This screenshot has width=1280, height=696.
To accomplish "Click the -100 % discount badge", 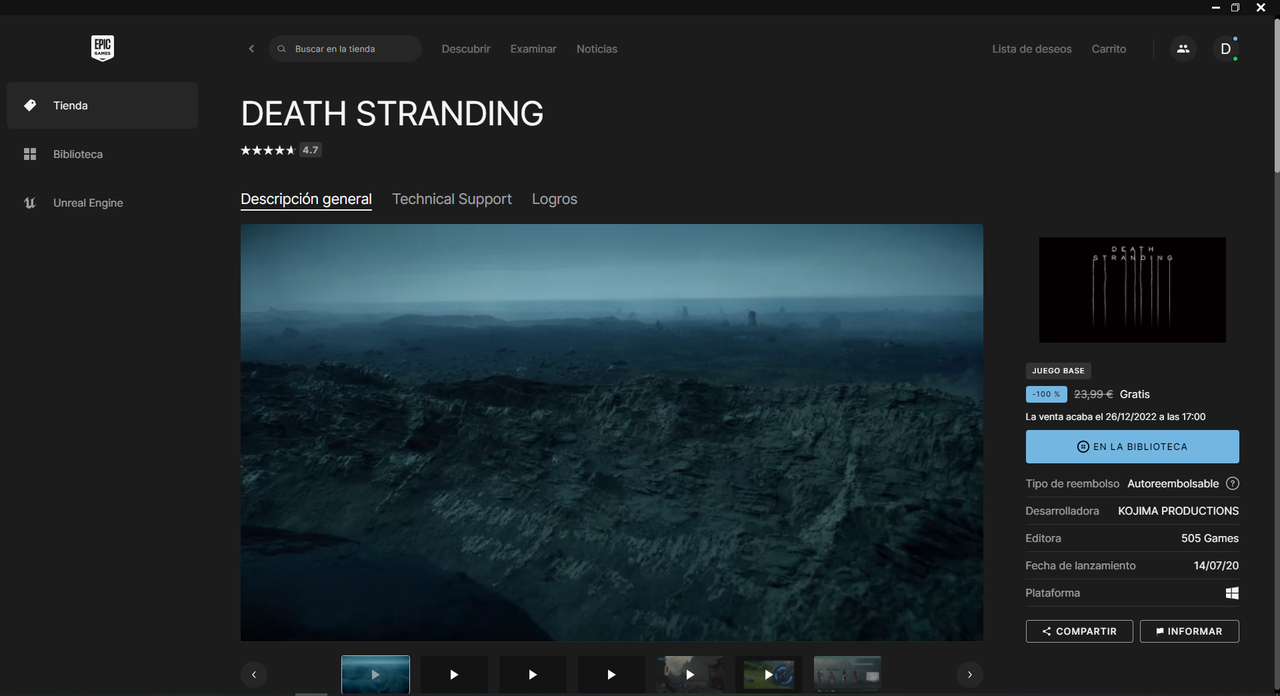I will [1046, 394].
